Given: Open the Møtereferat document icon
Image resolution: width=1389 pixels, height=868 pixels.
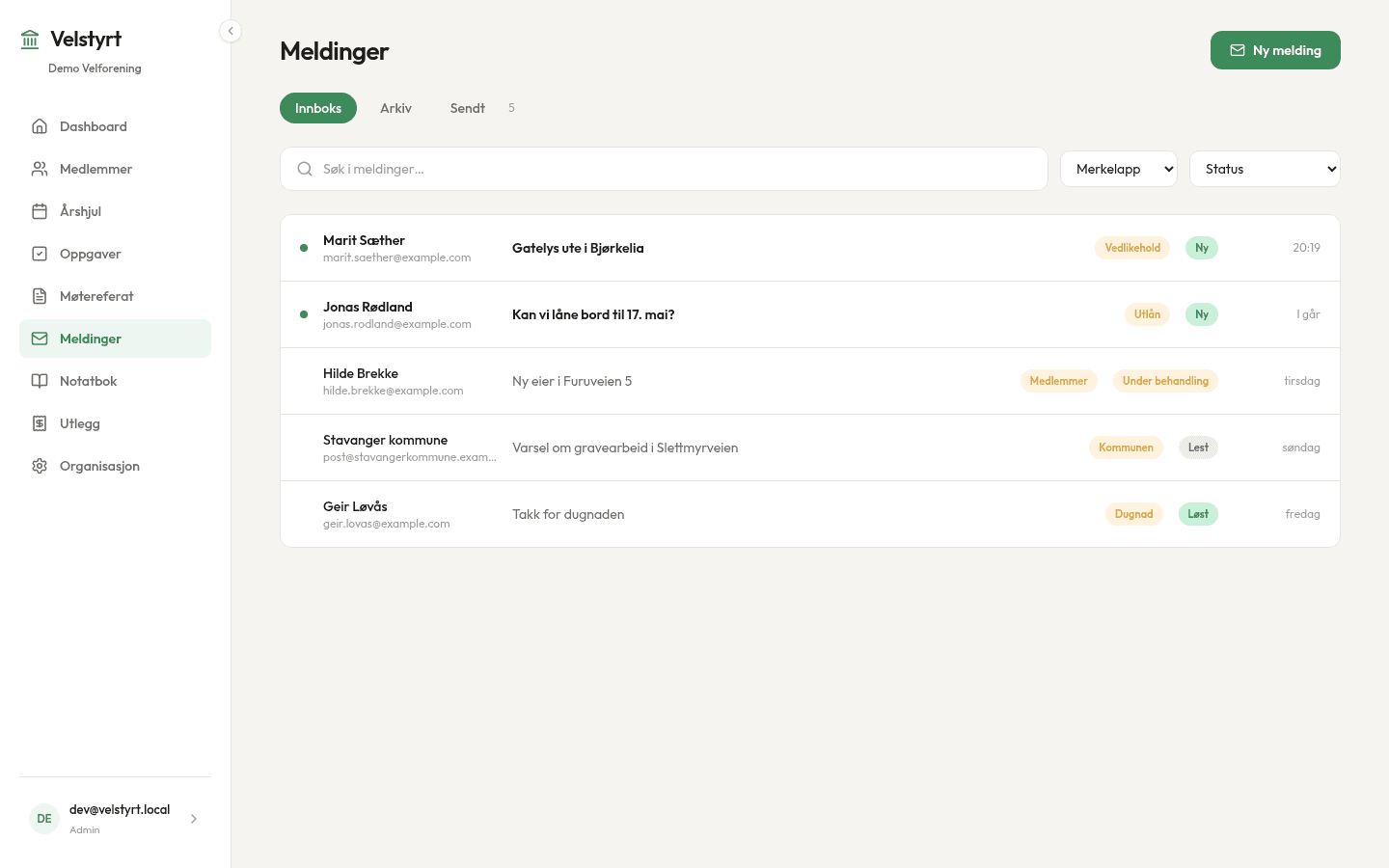Looking at the screenshot, I should [x=40, y=296].
